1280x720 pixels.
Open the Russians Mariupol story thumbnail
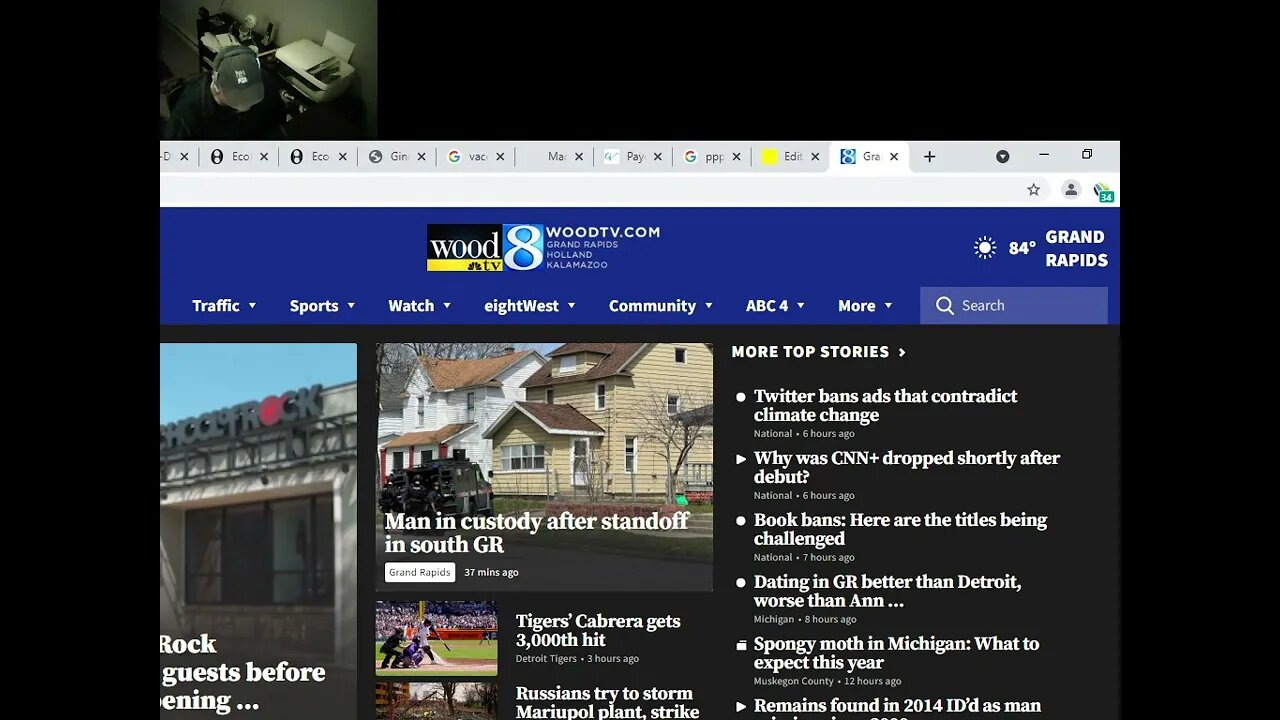436,701
